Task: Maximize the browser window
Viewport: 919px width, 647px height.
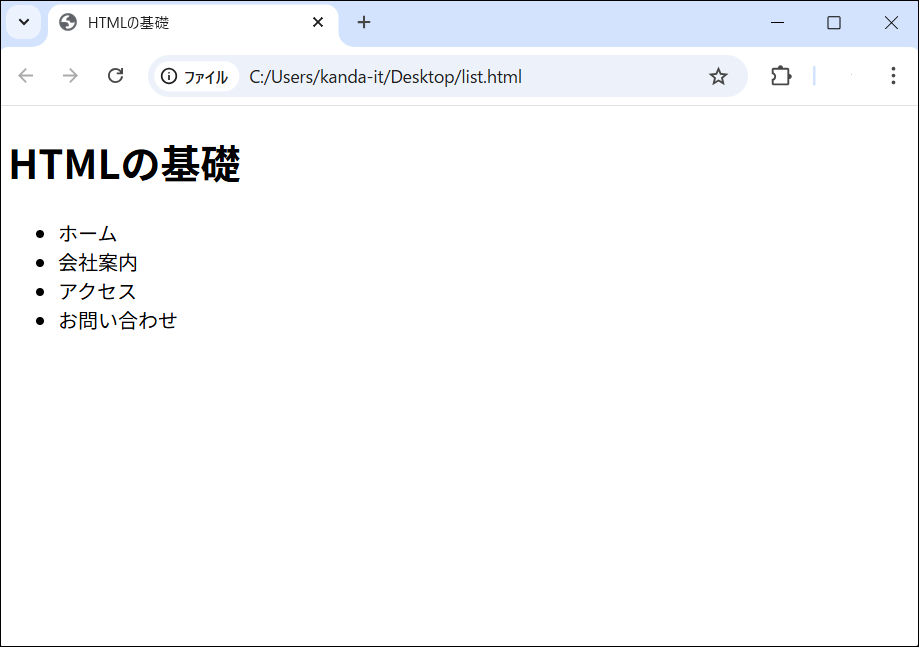Action: coord(834,23)
